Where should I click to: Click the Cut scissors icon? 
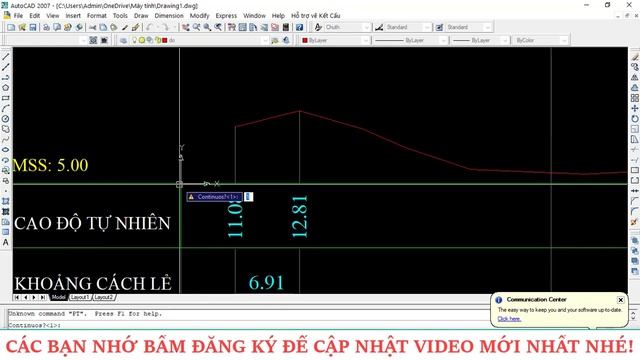[x=93, y=27]
